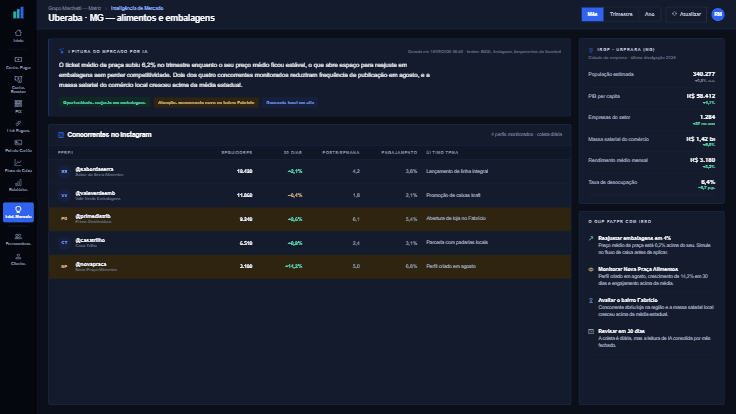Click the −0,4% growth value for @valeverdeemb
This screenshot has width=736, height=414.
tap(295, 195)
